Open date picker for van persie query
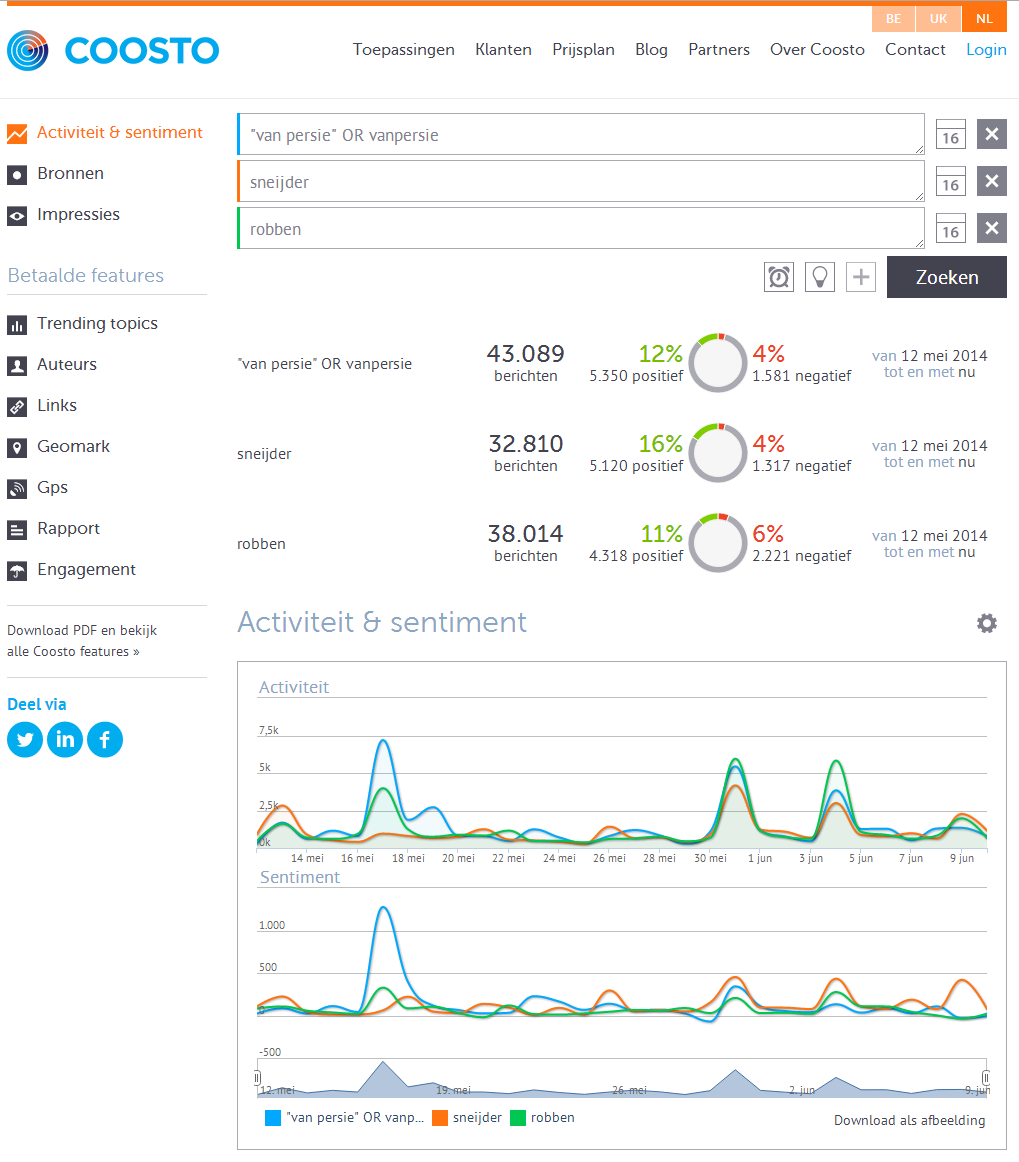The height and width of the screenshot is (1162, 1019). tap(950, 135)
